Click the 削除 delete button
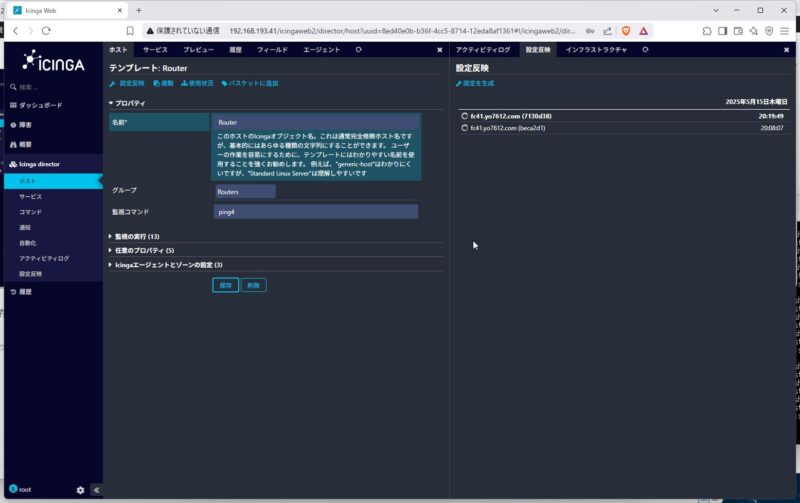Screen dimensions: 800x503 coord(254,285)
